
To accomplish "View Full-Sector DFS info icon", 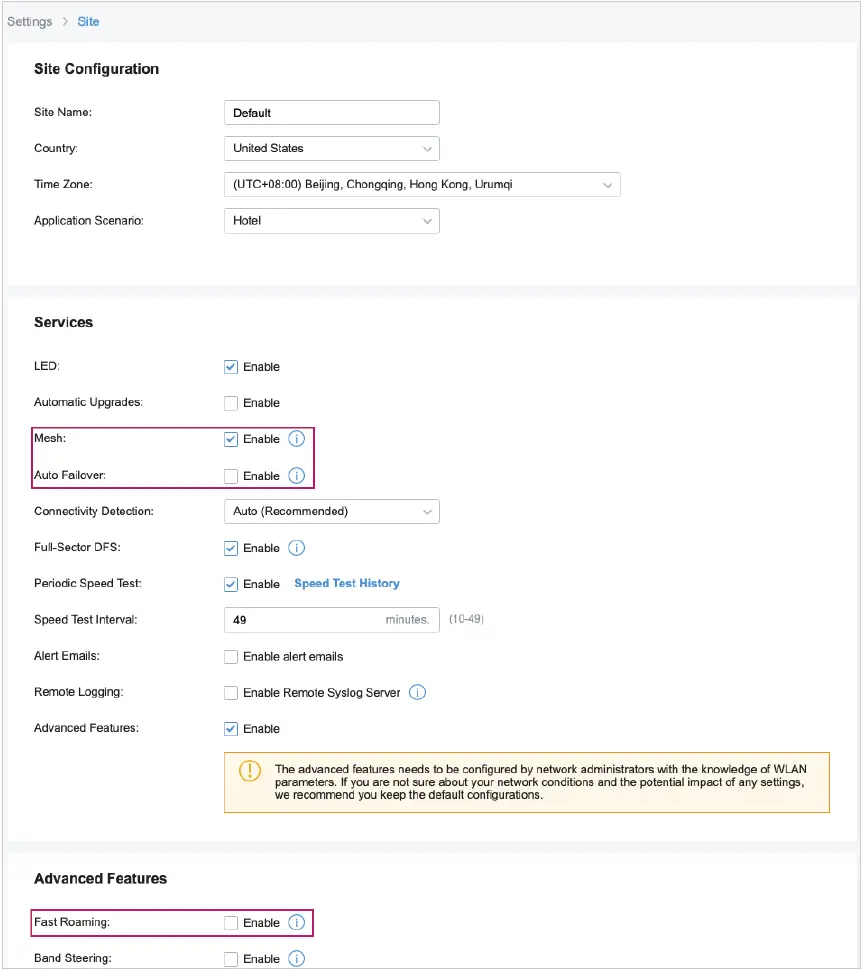I will (297, 547).
